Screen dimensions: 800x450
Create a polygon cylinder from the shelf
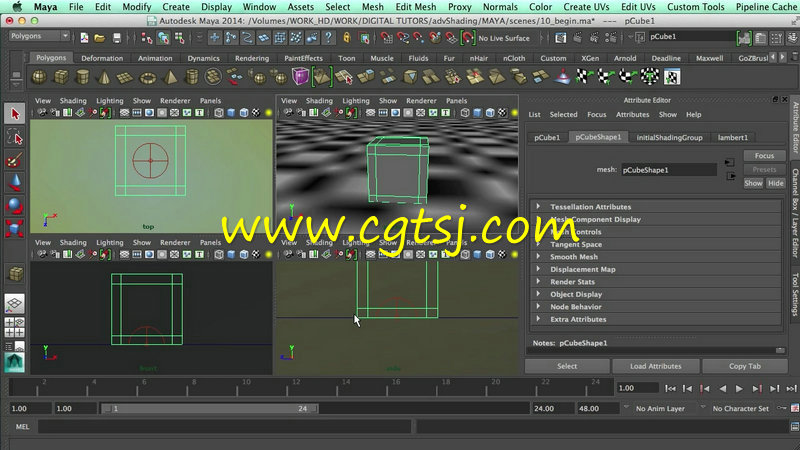coord(82,77)
